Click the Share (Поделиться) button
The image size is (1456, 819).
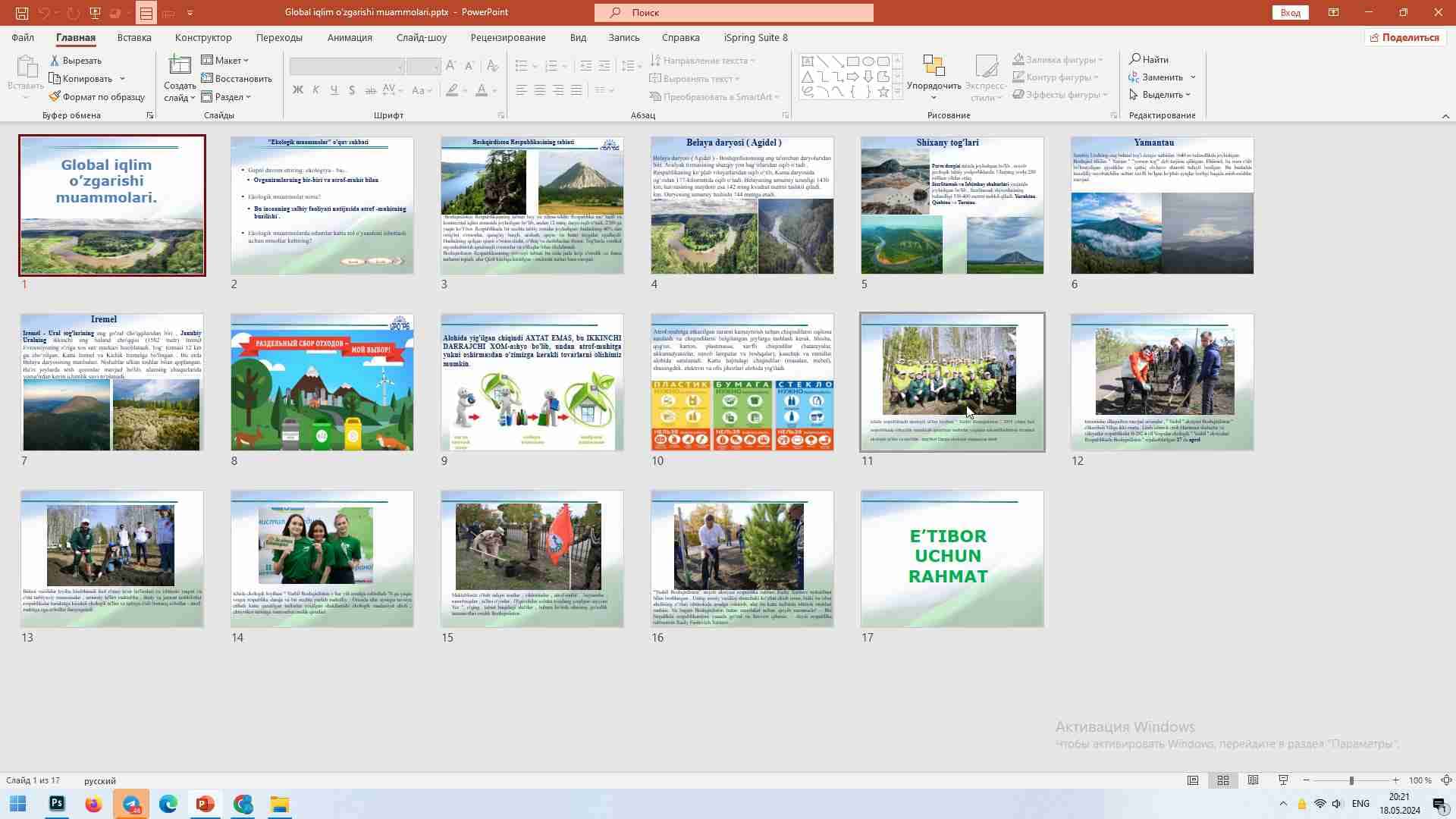point(1404,37)
